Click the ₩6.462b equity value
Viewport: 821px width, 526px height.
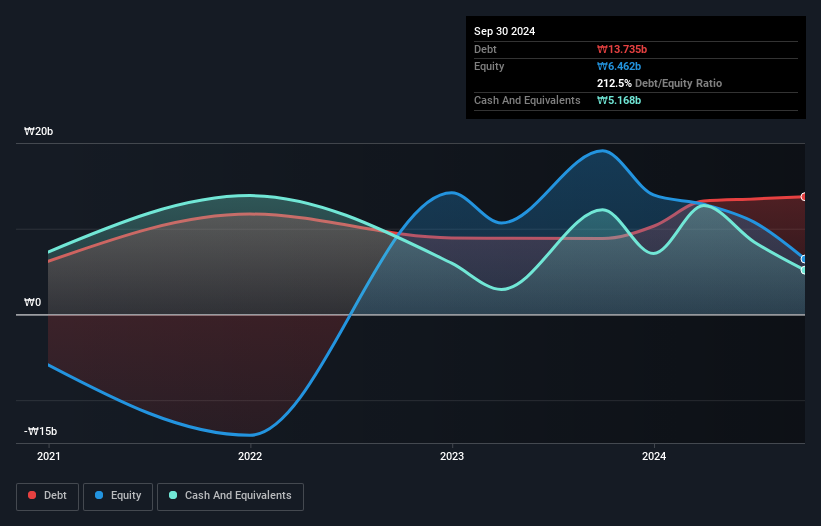pos(619,66)
